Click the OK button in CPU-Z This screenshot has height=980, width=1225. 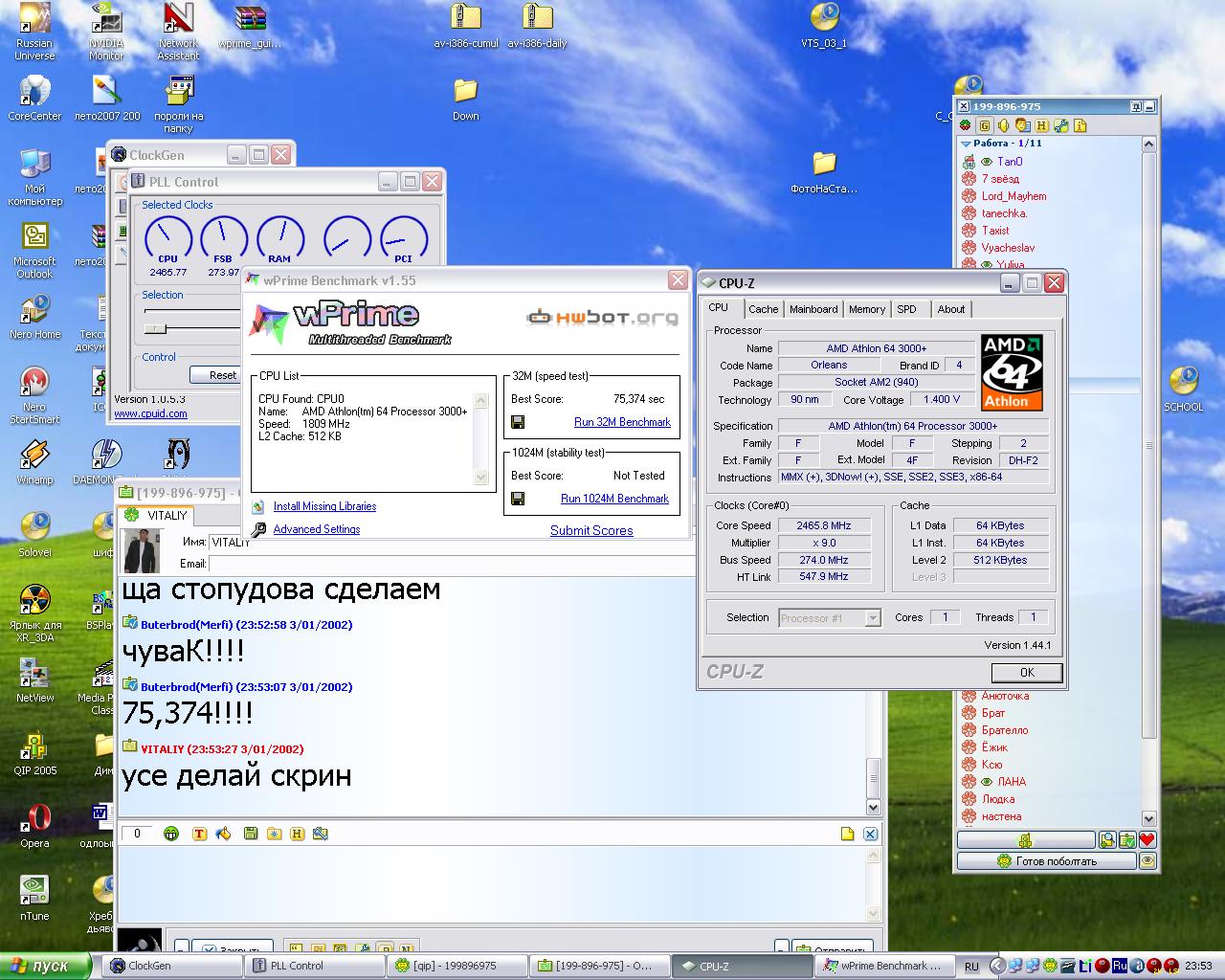(1027, 672)
